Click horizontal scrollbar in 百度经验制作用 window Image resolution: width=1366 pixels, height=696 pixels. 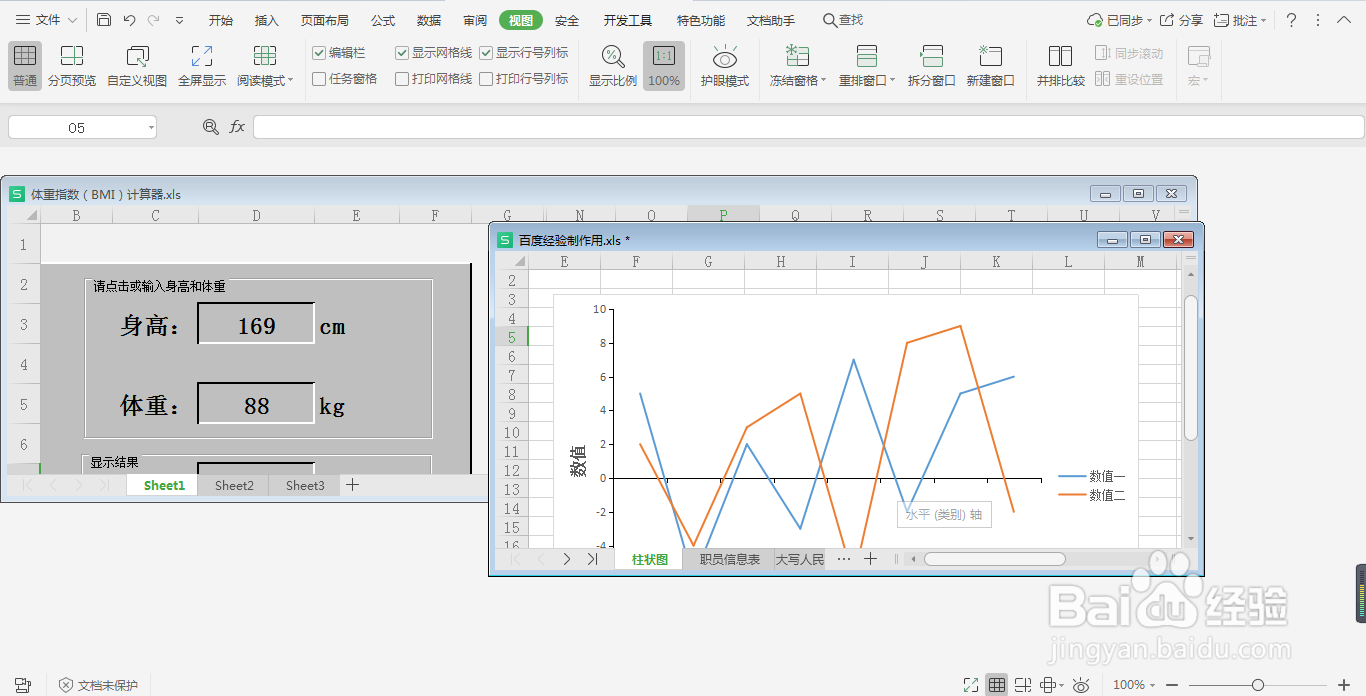994,559
